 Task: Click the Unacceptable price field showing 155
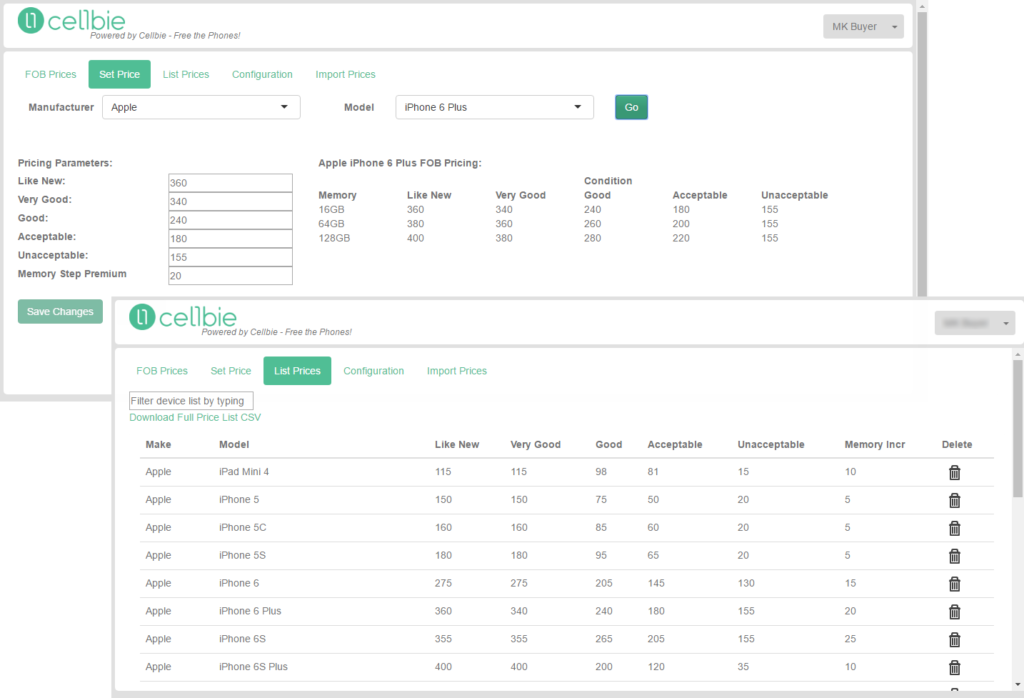230,257
